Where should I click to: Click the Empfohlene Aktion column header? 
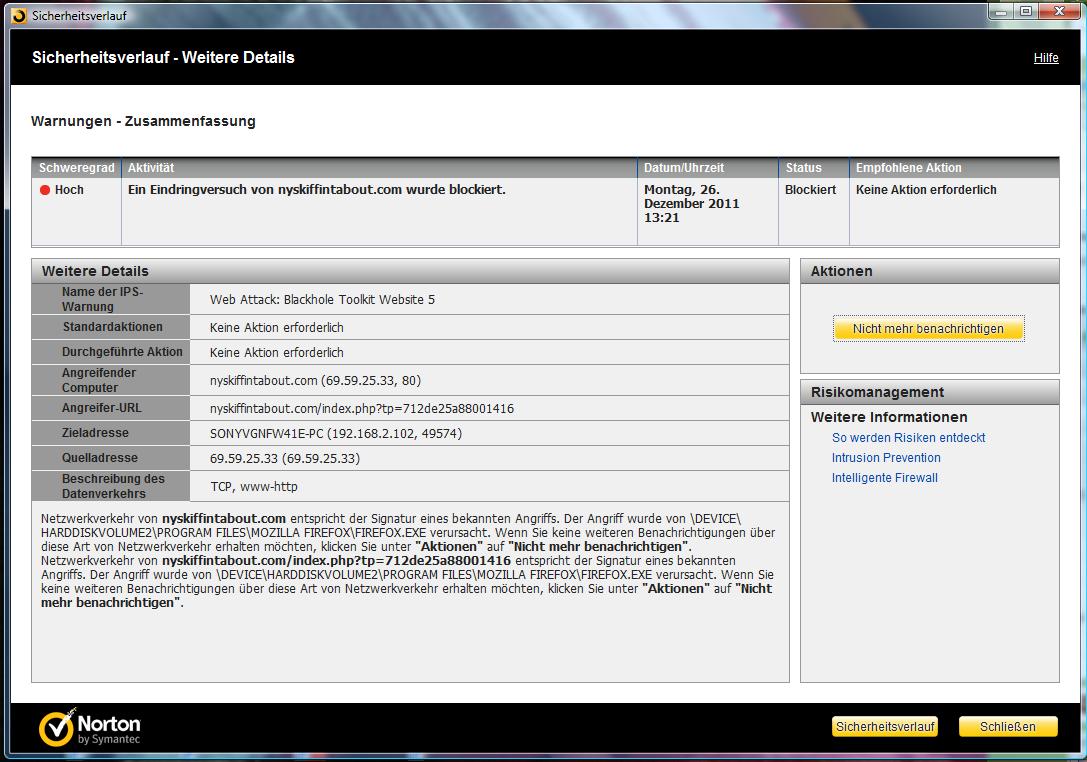[908, 168]
